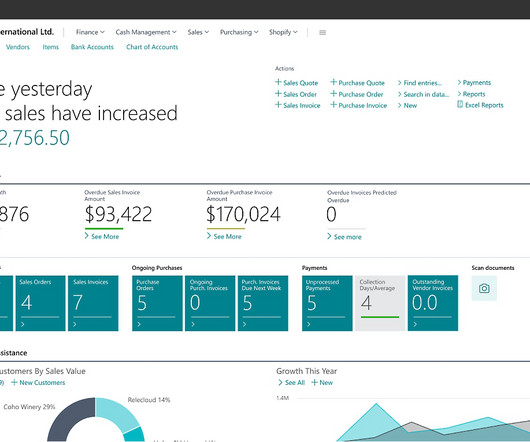The width and height of the screenshot is (530, 442).
Task: Go to Vendors list
Action: pos(18,47)
